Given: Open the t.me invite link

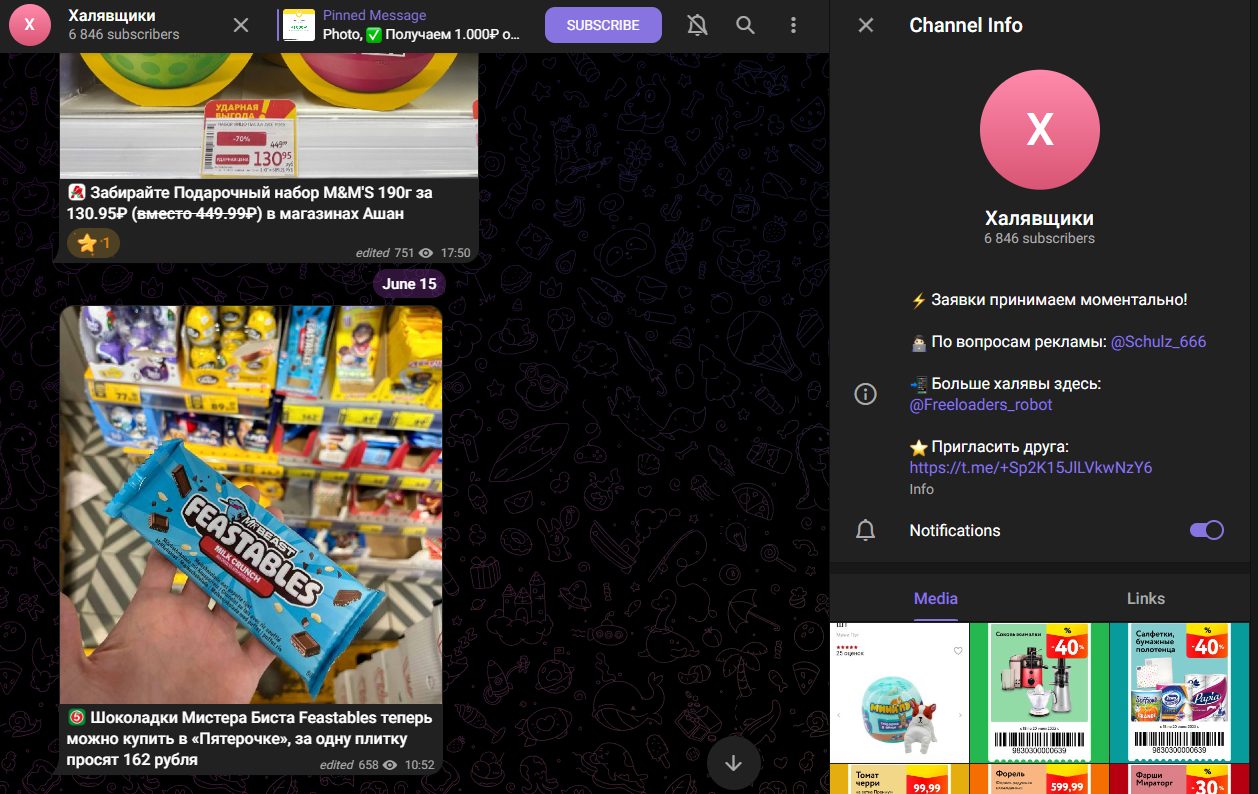Looking at the screenshot, I should click(x=1031, y=468).
